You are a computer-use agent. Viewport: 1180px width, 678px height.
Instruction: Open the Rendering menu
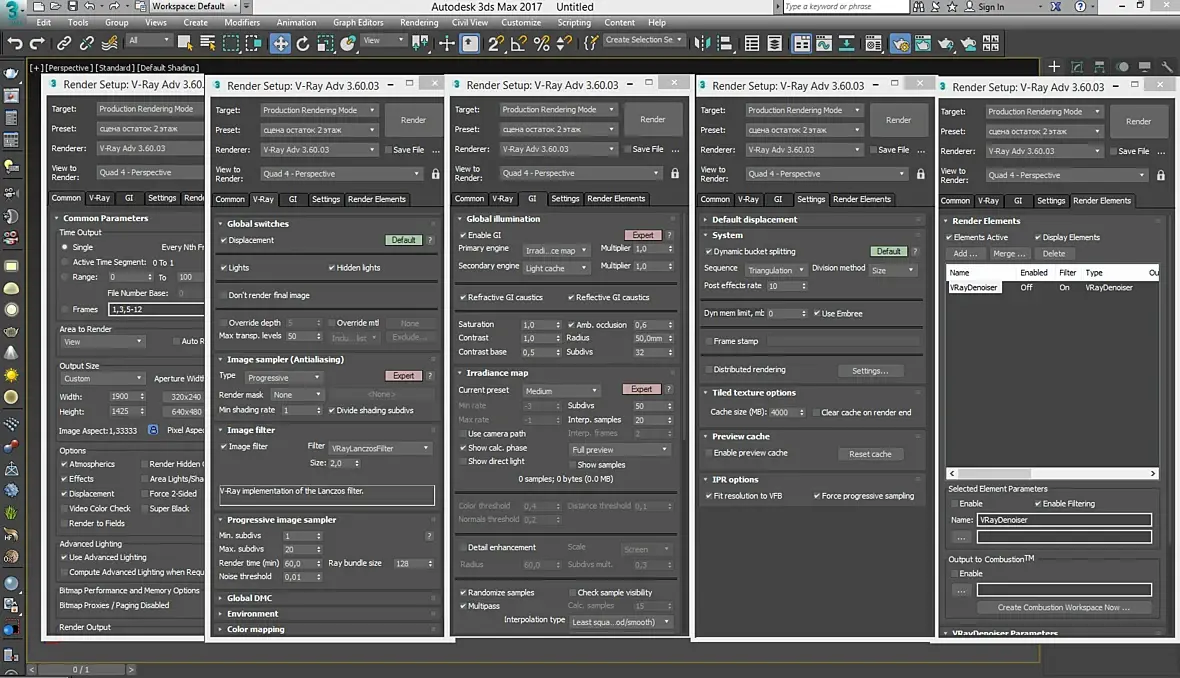coord(419,22)
